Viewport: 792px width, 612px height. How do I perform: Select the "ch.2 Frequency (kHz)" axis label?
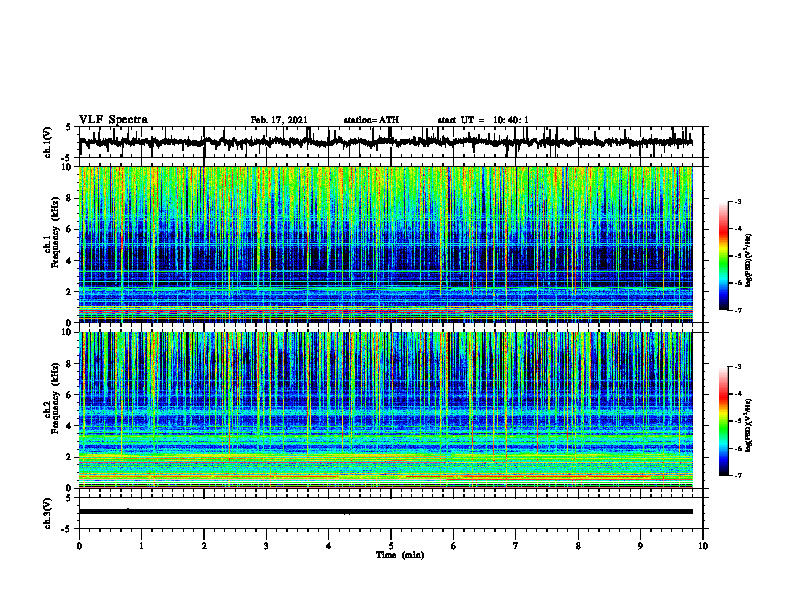(52, 397)
